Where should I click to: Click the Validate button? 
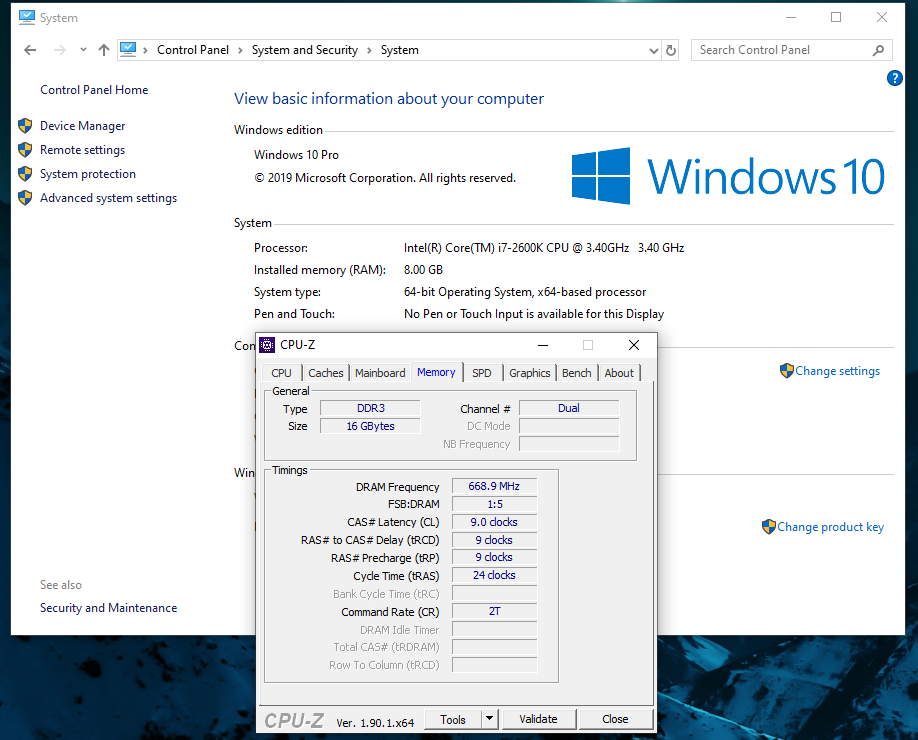tap(538, 719)
